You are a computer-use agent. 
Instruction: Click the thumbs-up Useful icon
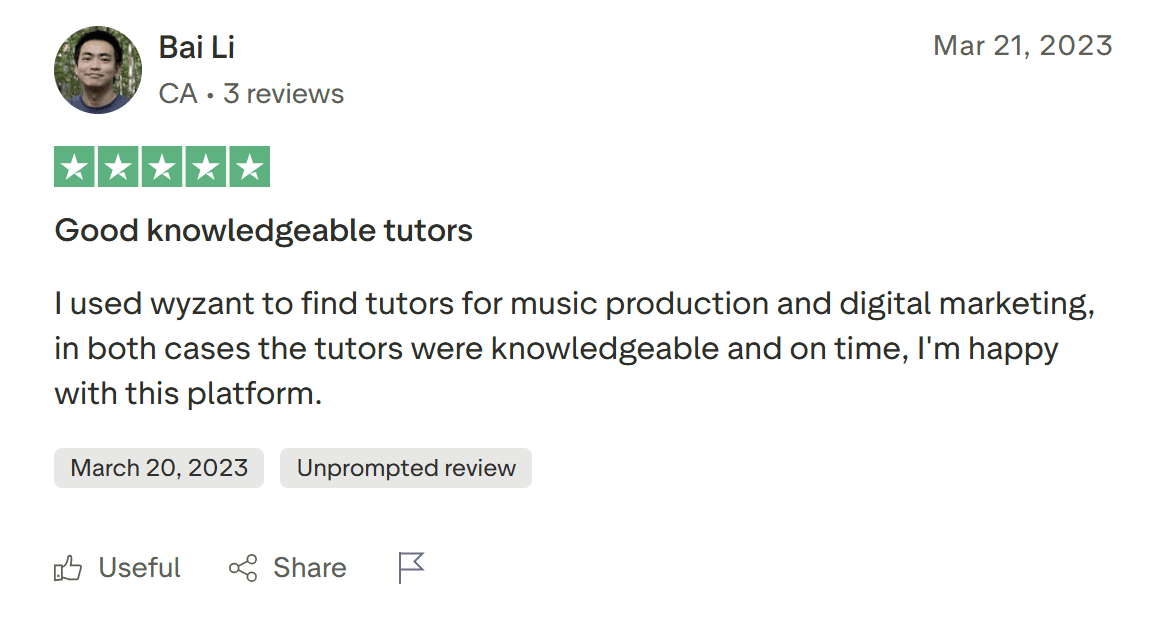68,569
